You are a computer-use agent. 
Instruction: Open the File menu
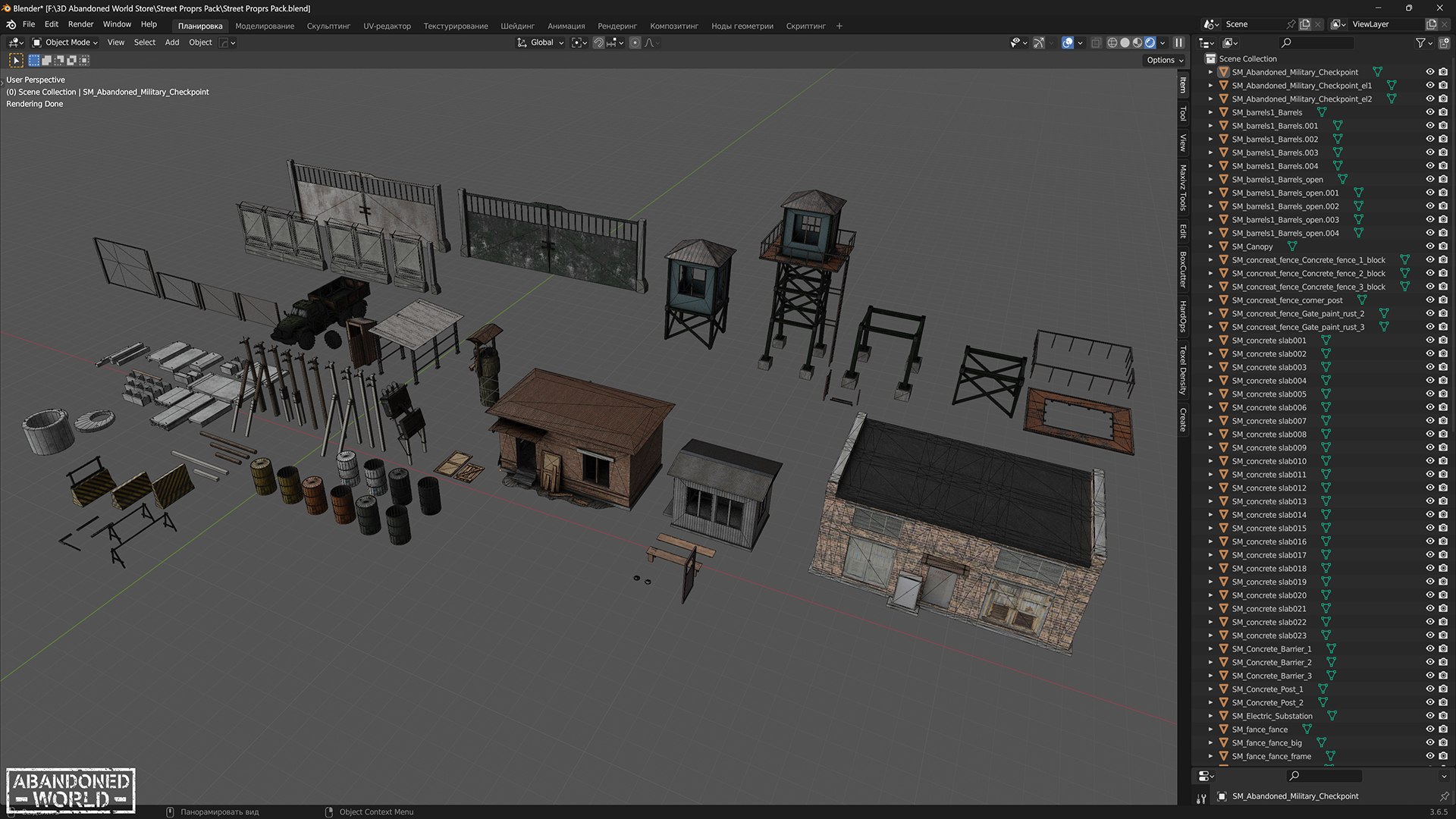point(29,24)
